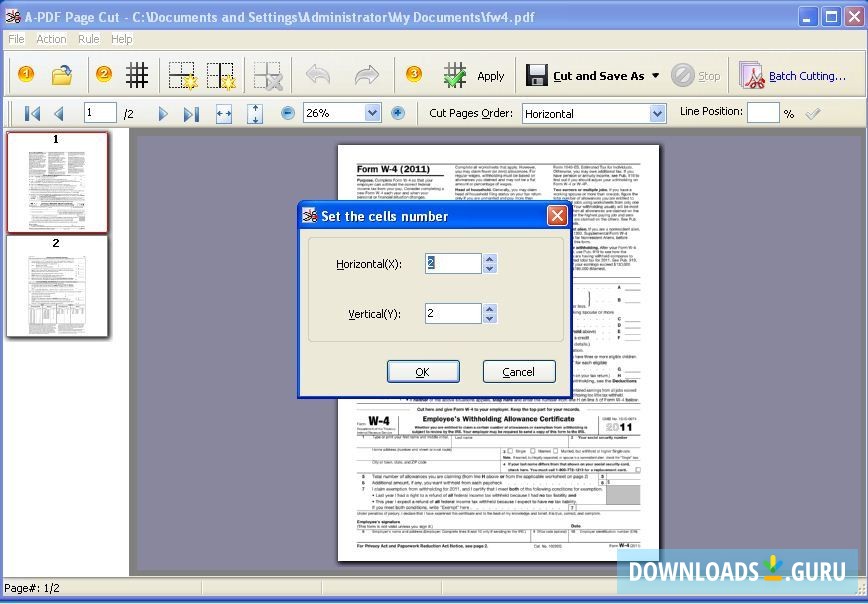The image size is (868, 604).
Task: Open the grid cells cut tool
Action: pos(137,75)
